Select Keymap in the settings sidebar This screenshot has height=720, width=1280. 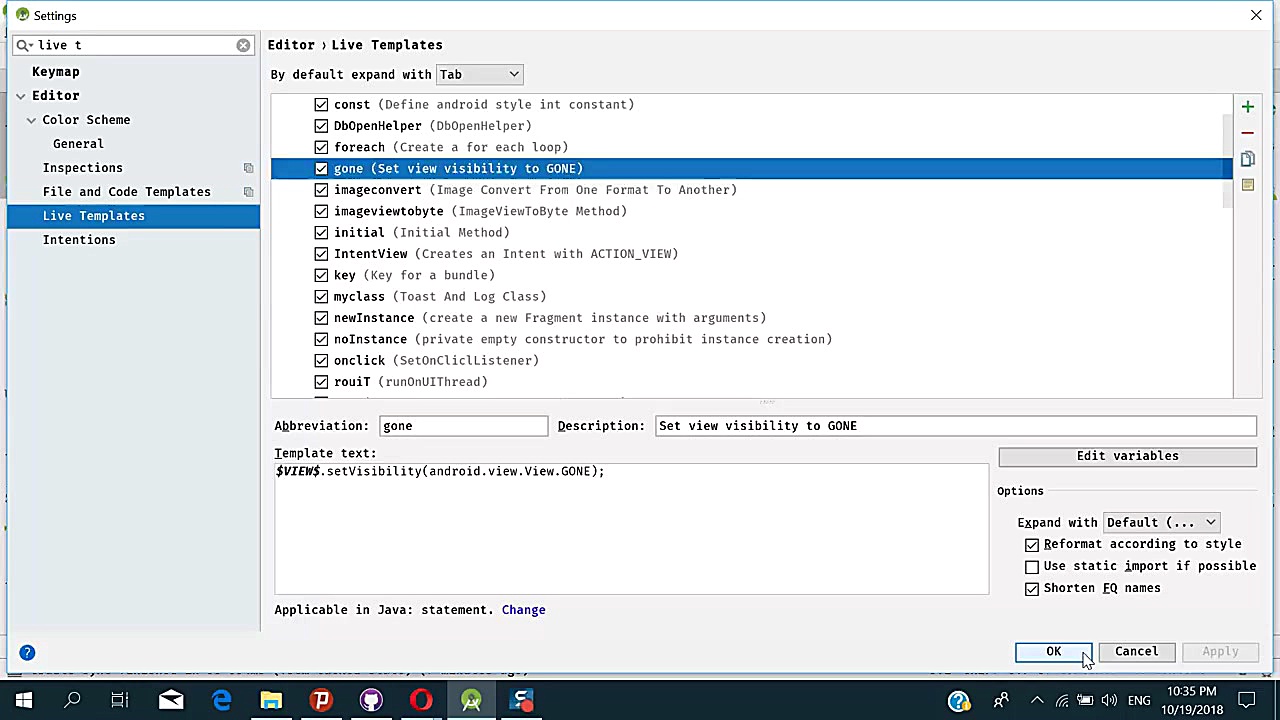(x=56, y=71)
